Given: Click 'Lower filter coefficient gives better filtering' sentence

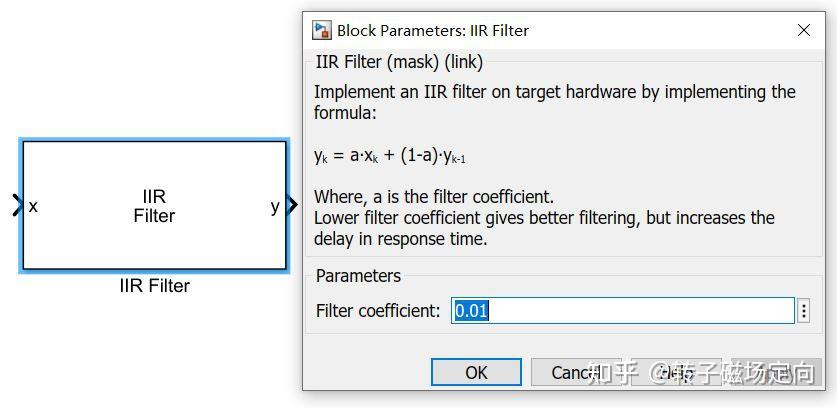Looking at the screenshot, I should [543, 218].
